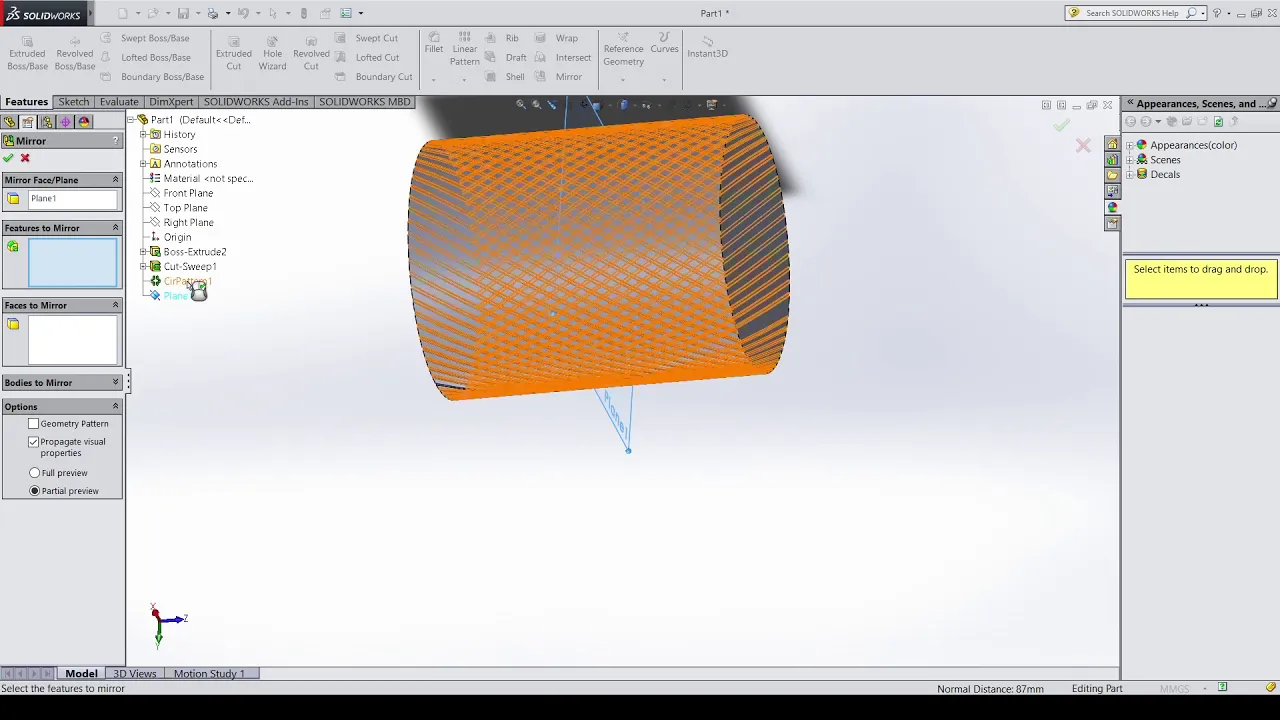1280x720 pixels.
Task: Click the Revolved Boss/Base tool
Action: click(75, 54)
